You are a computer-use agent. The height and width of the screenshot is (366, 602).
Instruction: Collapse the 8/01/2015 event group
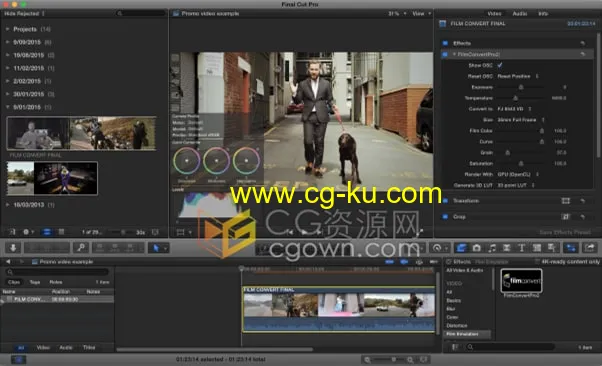(x=7, y=107)
